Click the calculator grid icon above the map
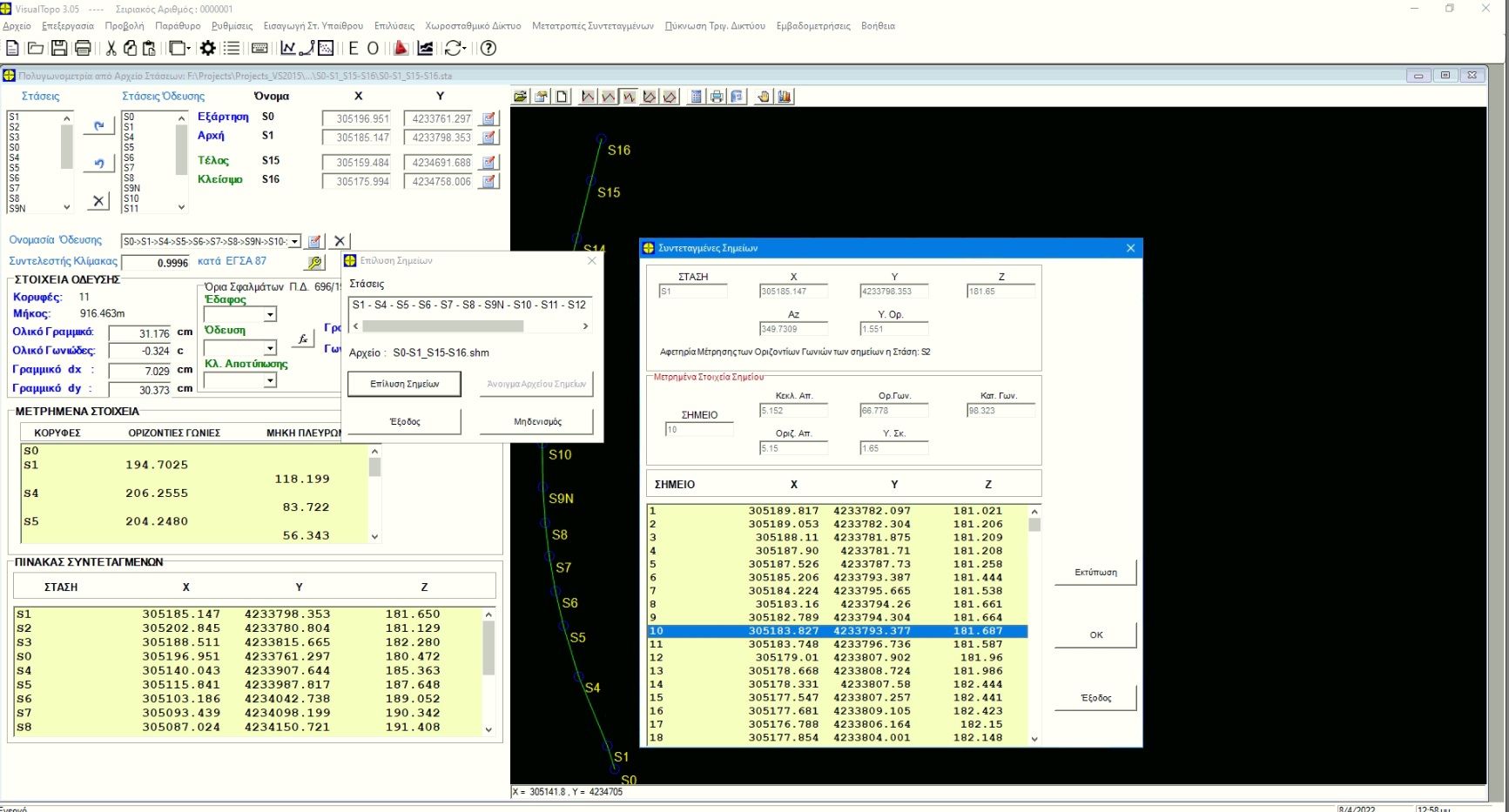 point(696,97)
